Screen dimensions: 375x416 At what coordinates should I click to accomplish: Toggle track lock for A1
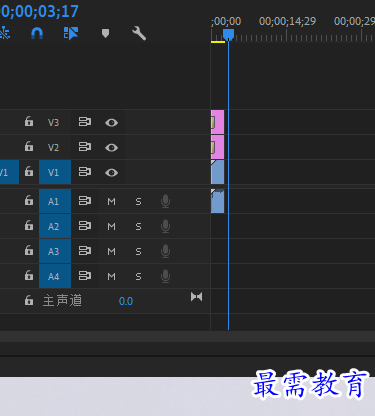click(29, 200)
